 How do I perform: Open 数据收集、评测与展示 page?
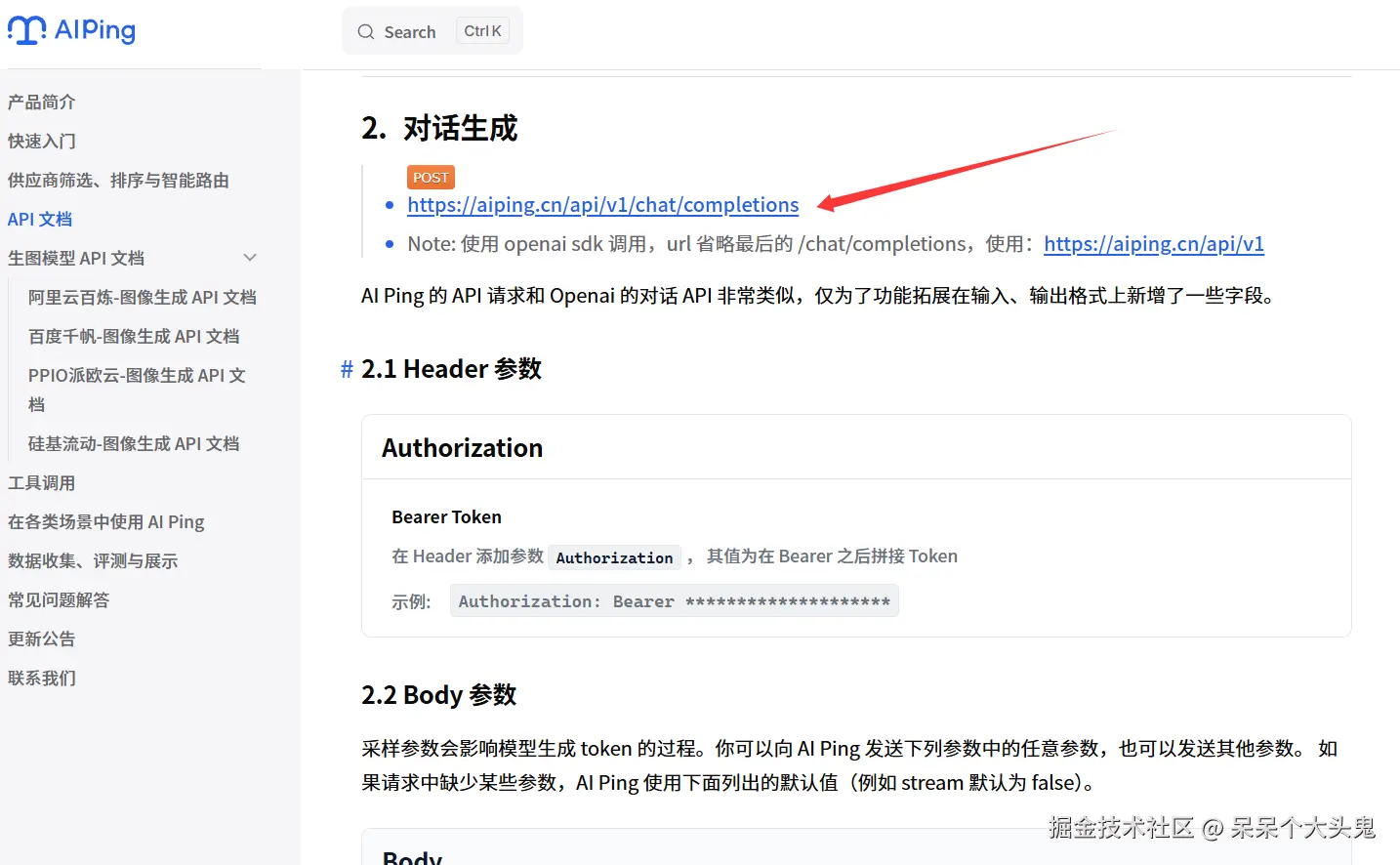[93, 560]
